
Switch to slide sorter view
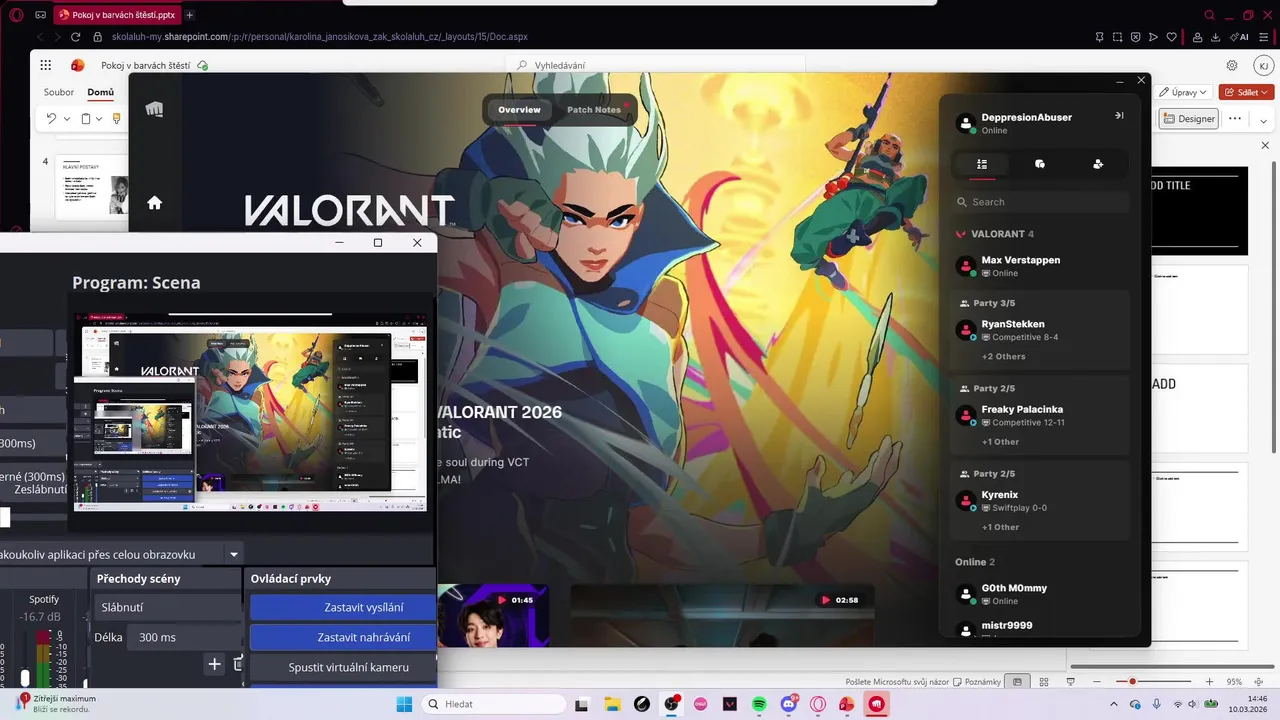point(1043,682)
